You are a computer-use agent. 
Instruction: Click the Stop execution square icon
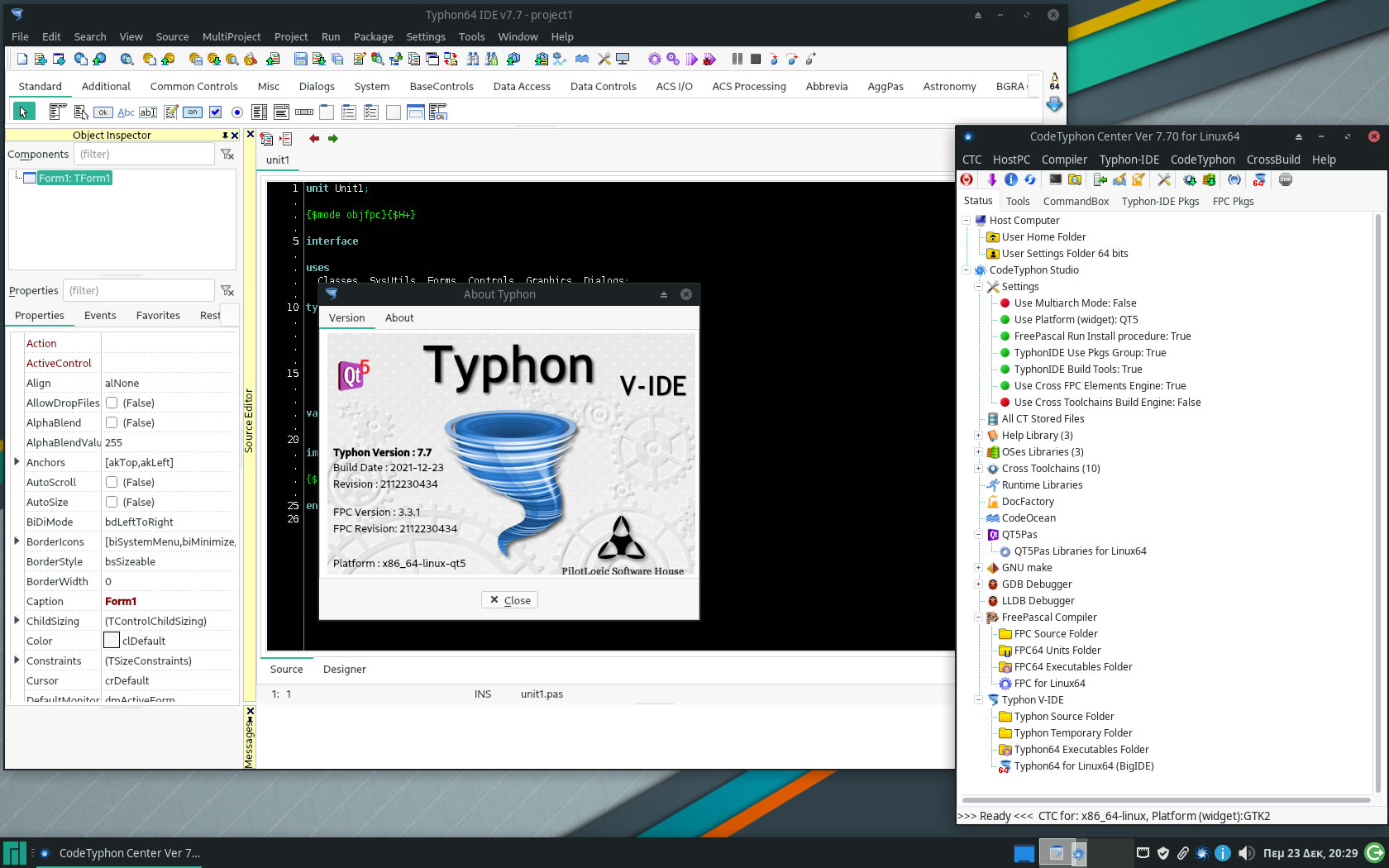pos(756,59)
